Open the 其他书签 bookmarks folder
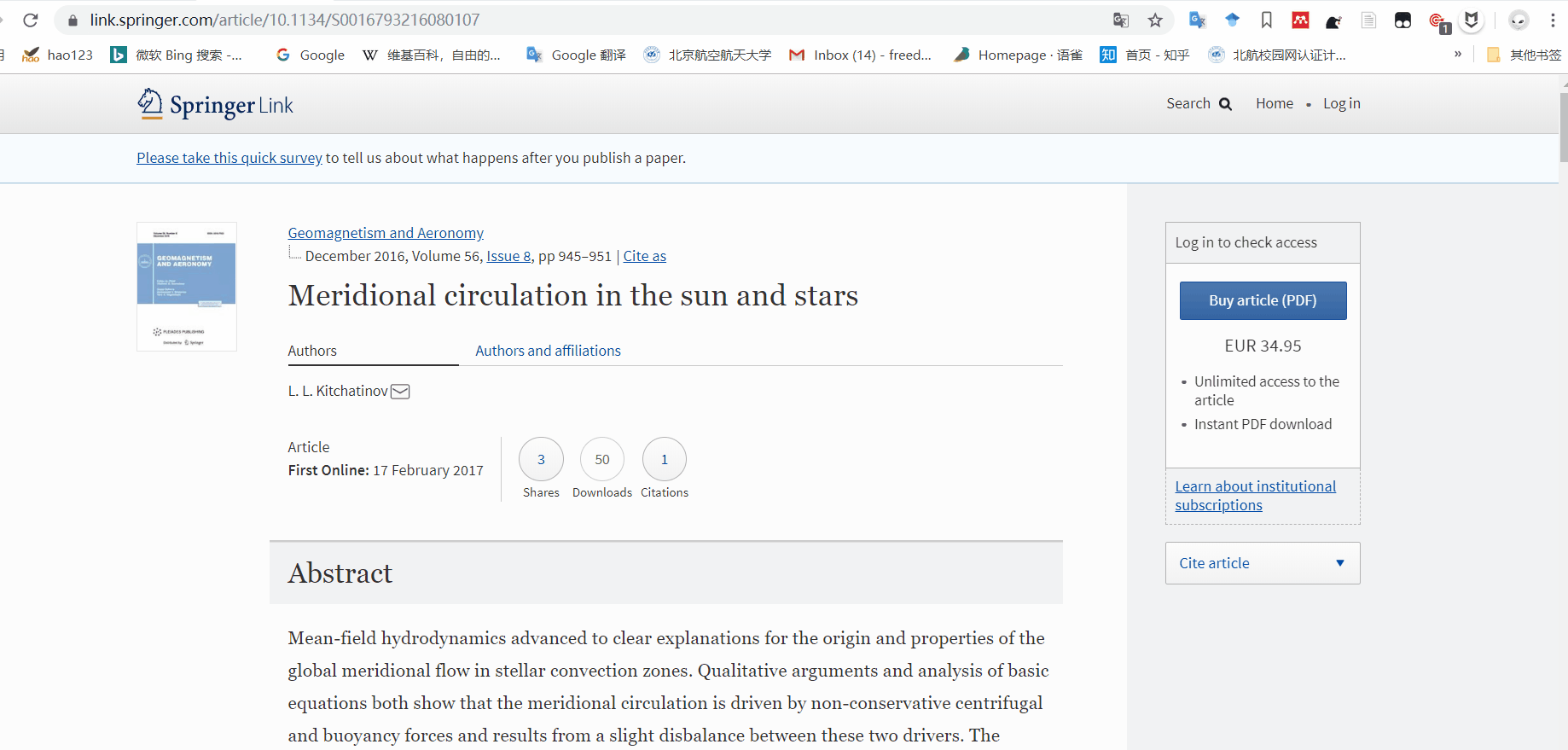 (1524, 55)
